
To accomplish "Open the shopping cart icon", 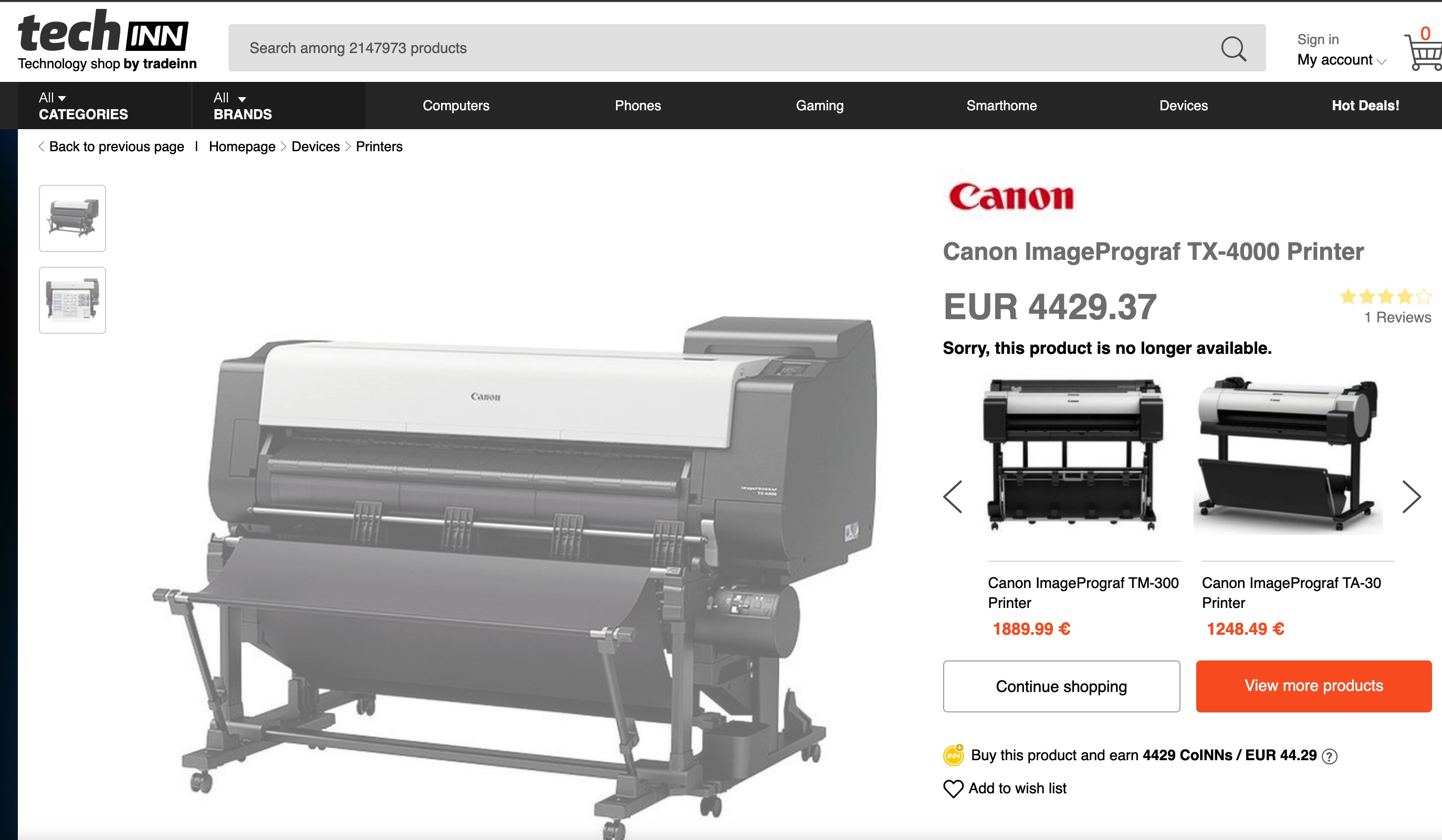I will (x=1423, y=52).
